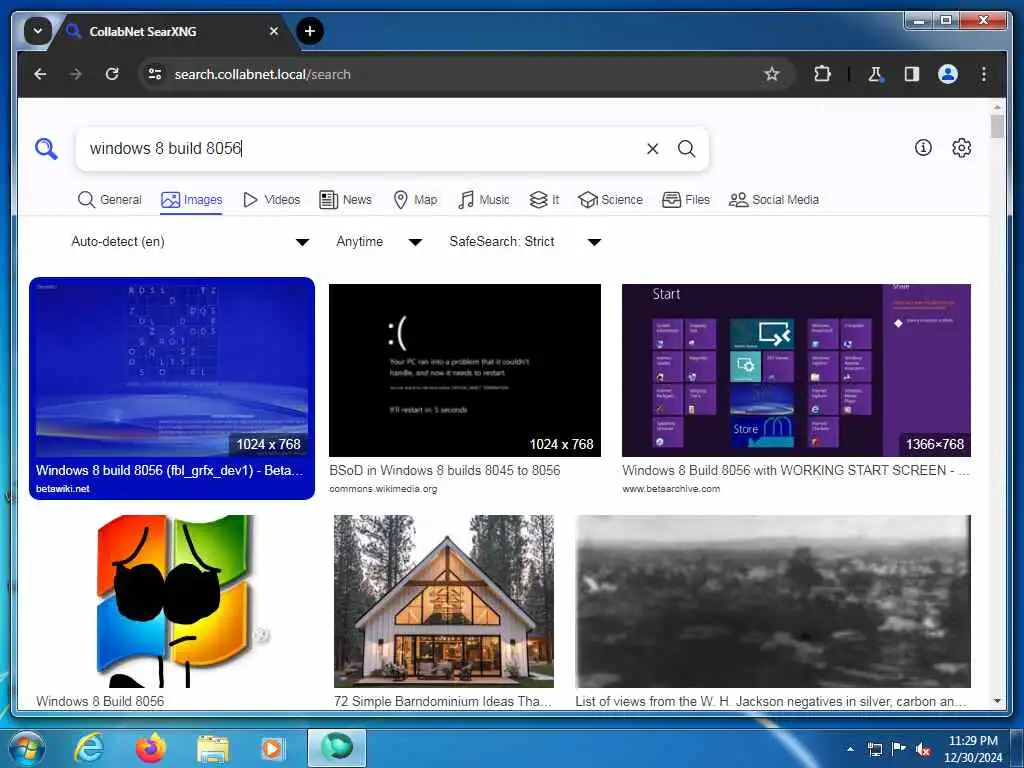Open the profile avatar menu
1024x768 pixels.
[x=948, y=74]
